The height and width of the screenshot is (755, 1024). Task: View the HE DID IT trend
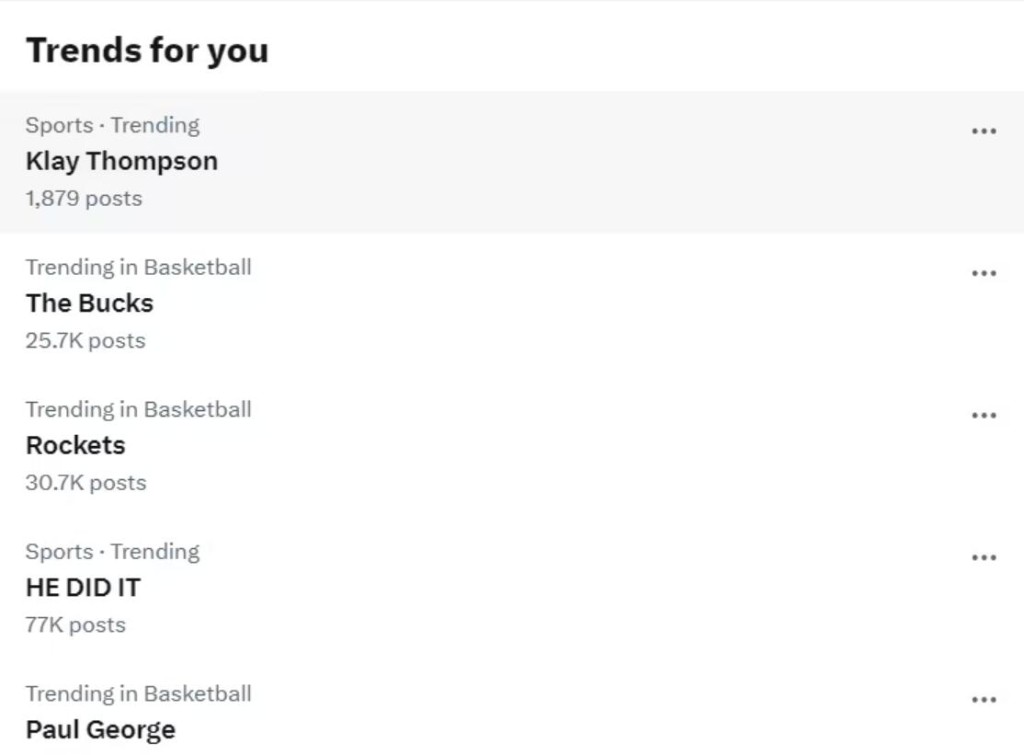[83, 587]
